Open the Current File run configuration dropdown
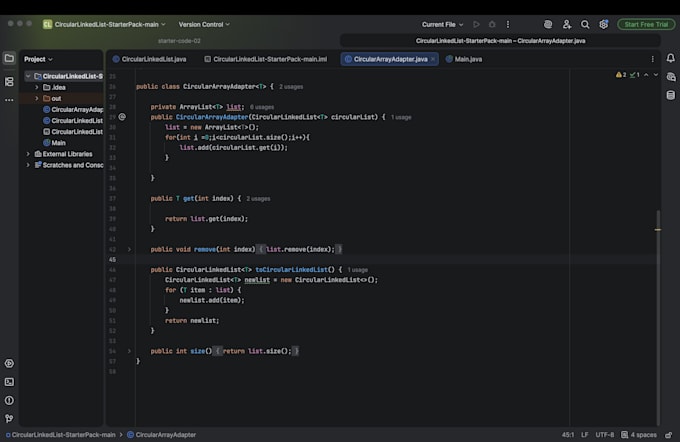680x442 pixels. [x=442, y=24]
